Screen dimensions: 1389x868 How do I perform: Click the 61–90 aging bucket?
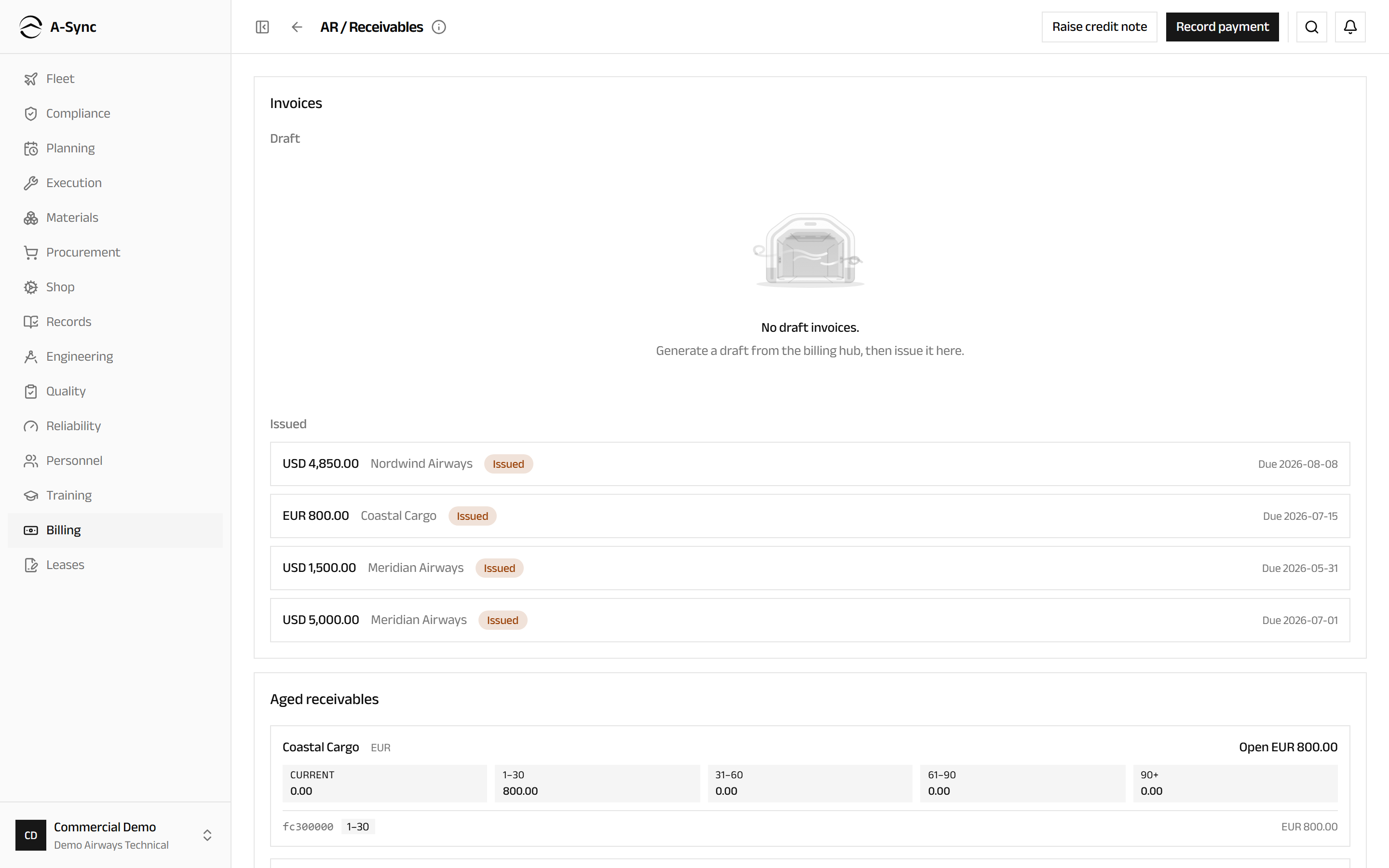click(x=1022, y=783)
